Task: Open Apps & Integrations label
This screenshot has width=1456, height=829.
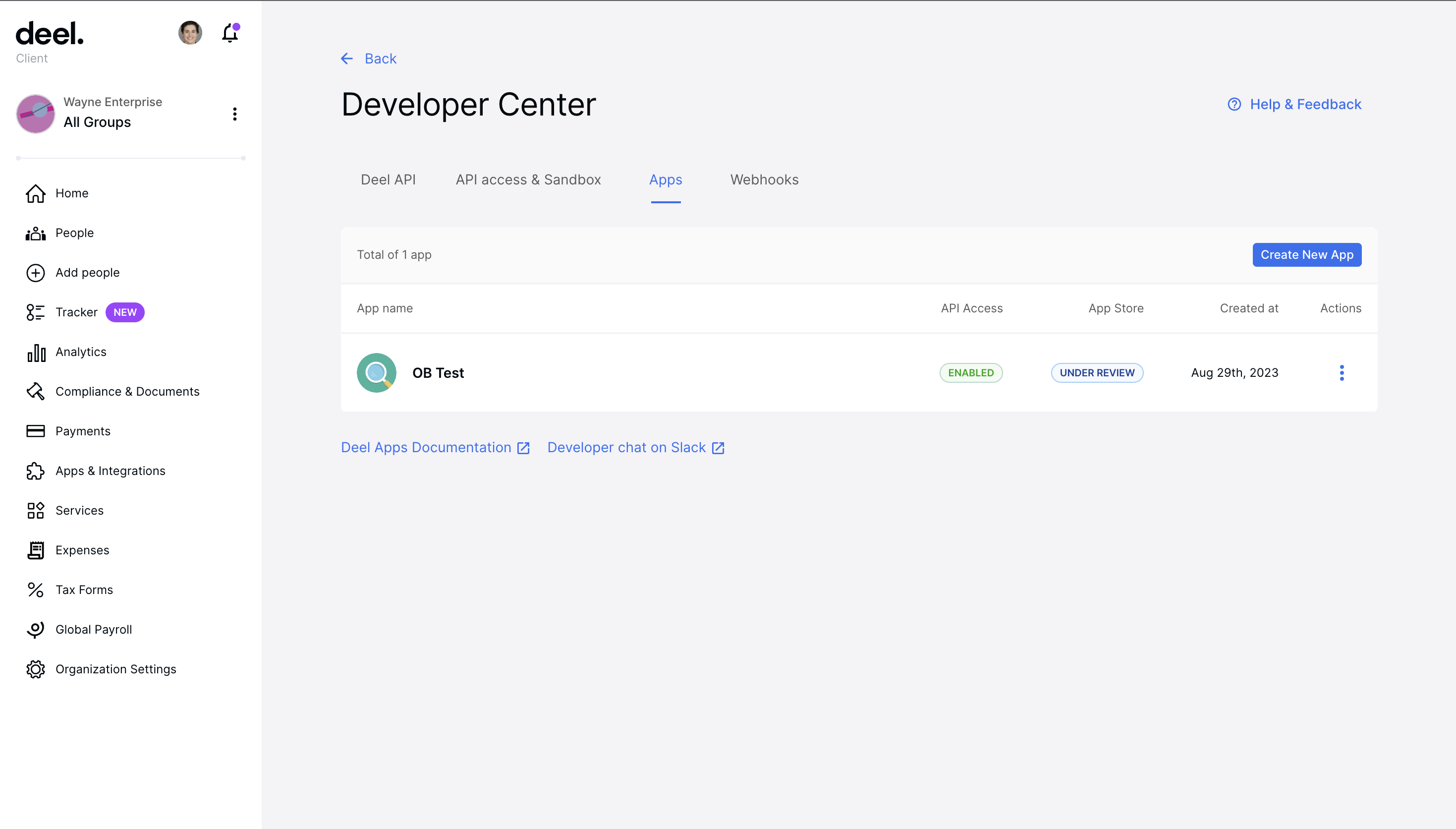Action: coord(111,471)
